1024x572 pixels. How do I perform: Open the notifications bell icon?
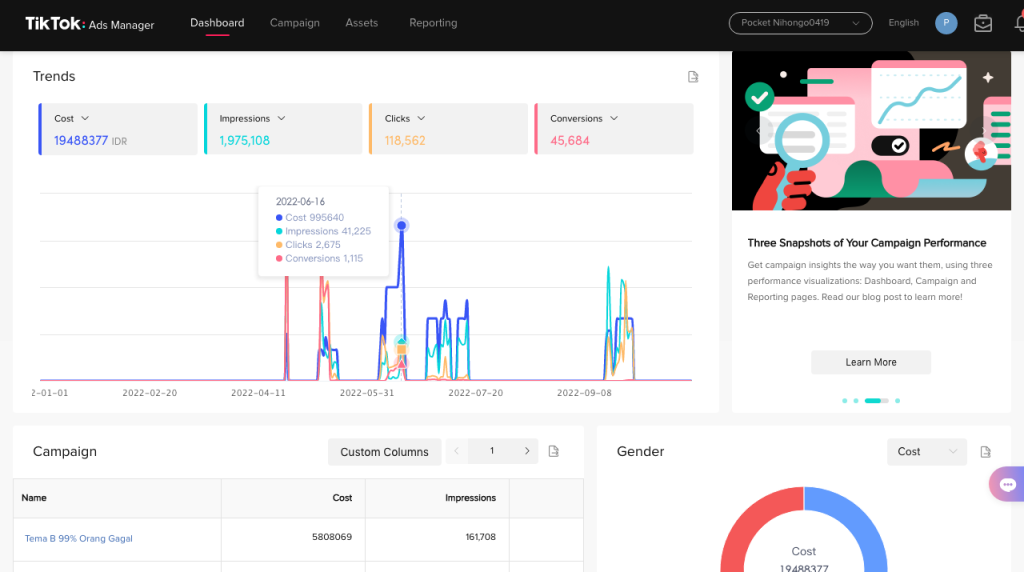1018,24
